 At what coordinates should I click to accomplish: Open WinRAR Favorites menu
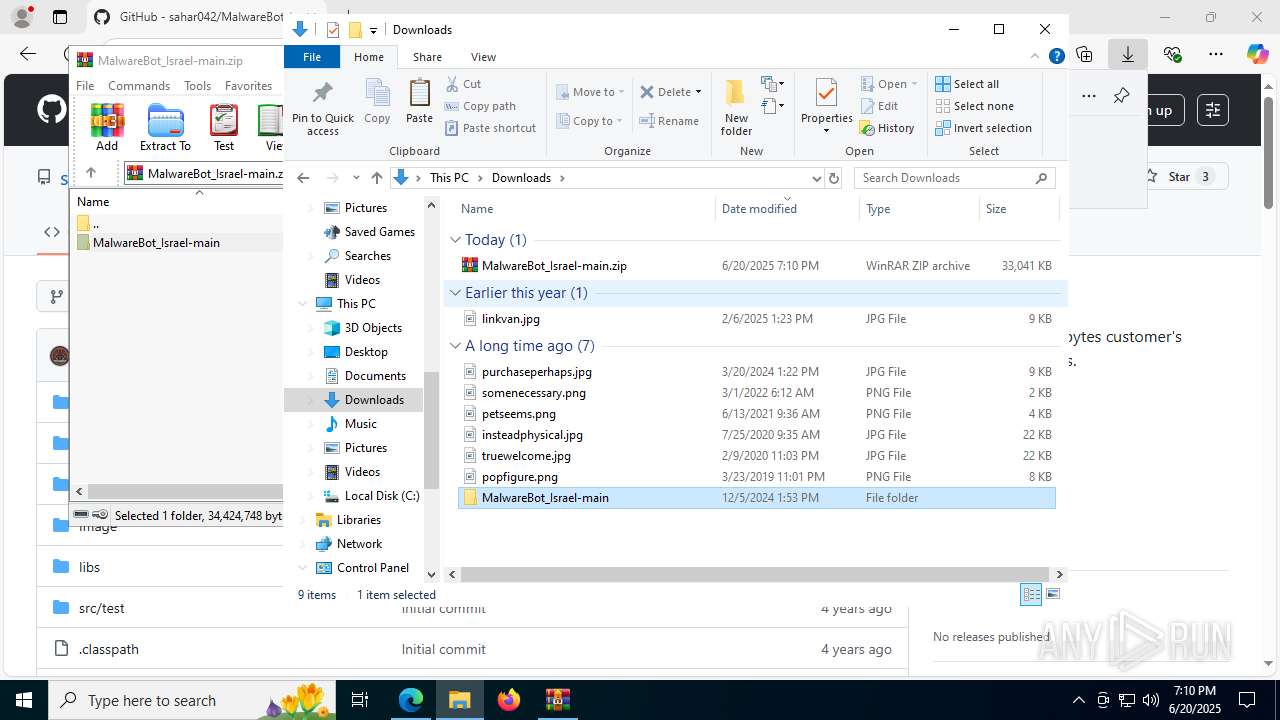click(x=248, y=86)
